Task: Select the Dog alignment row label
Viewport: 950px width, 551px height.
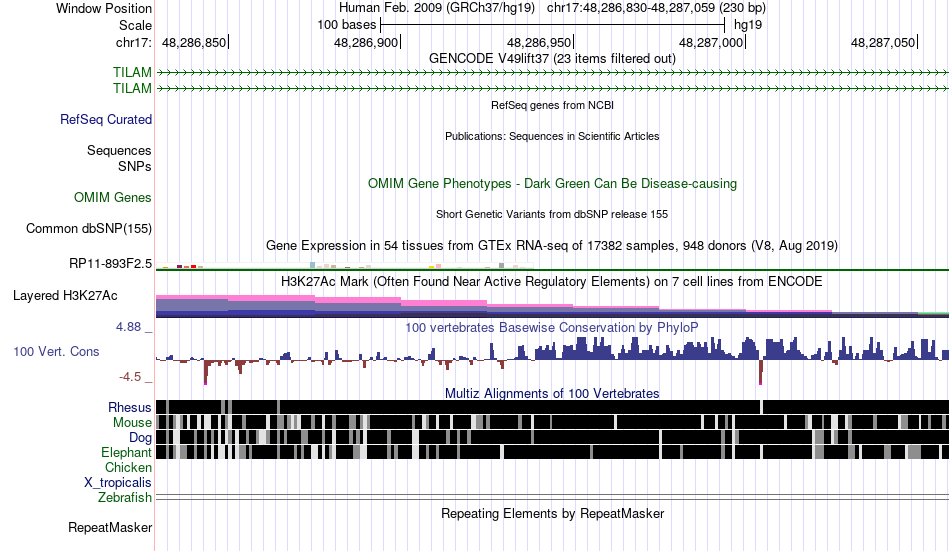Action: tap(140, 438)
